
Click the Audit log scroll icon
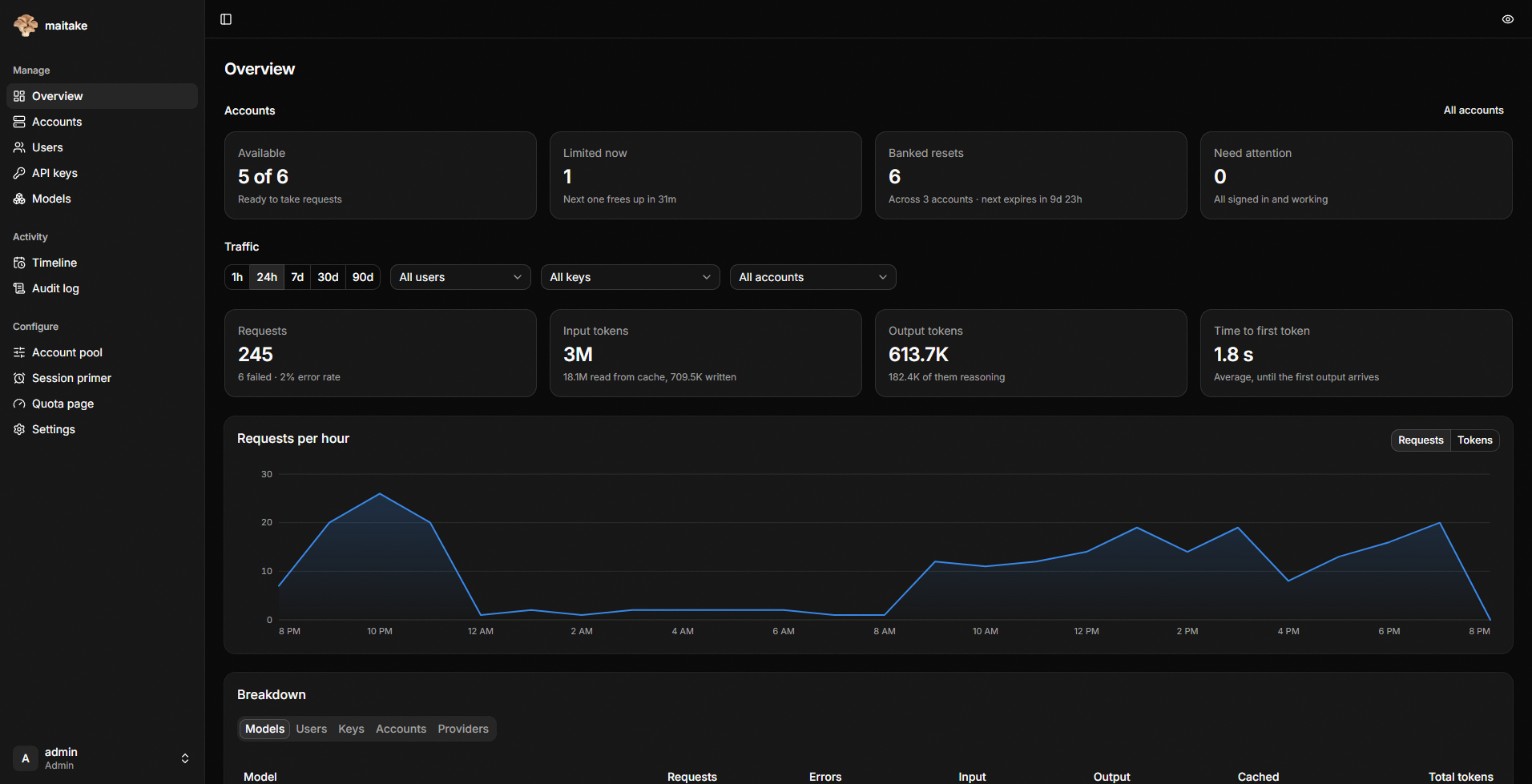tap(19, 288)
